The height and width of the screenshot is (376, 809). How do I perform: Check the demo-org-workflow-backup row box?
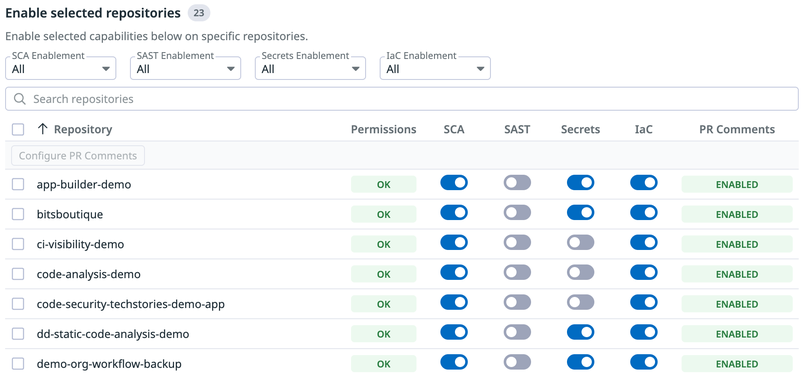click(x=18, y=364)
